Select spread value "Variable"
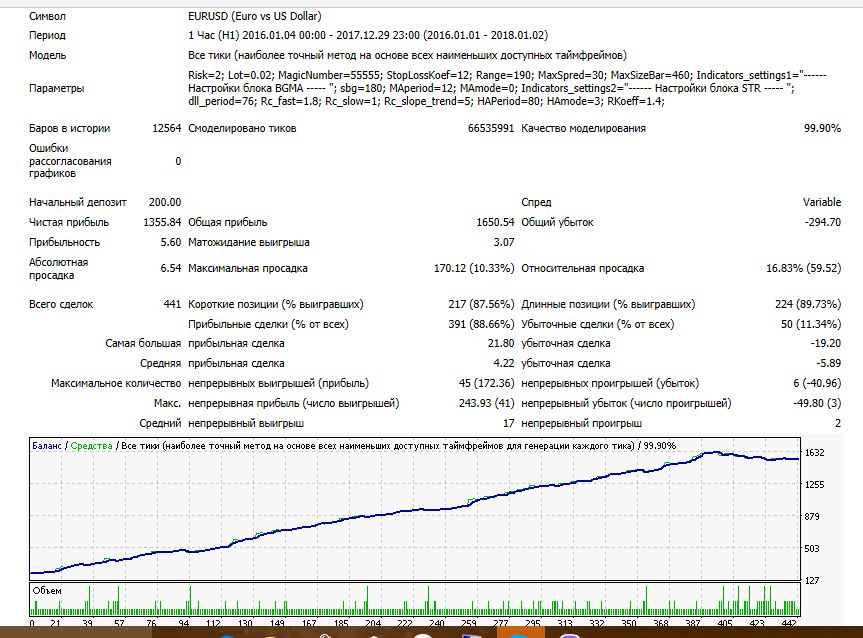 point(822,202)
